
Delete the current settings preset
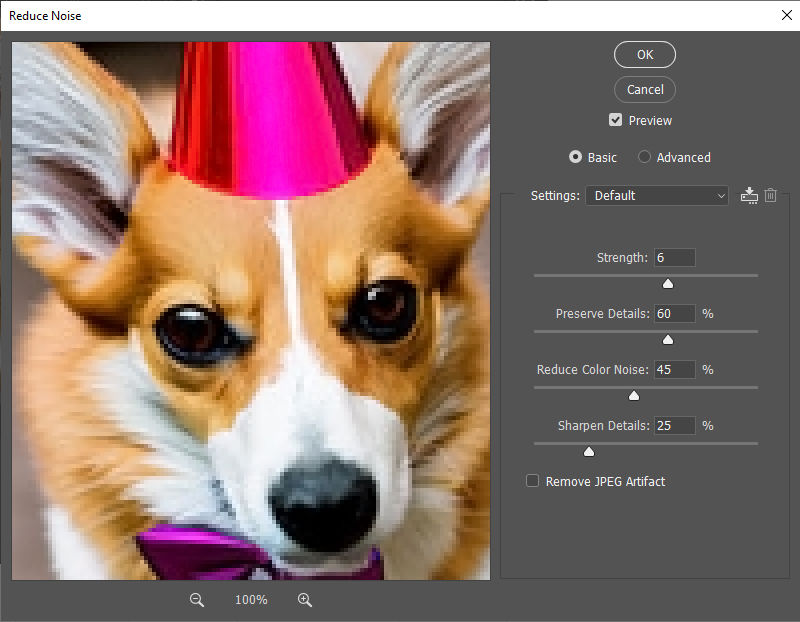tap(770, 195)
